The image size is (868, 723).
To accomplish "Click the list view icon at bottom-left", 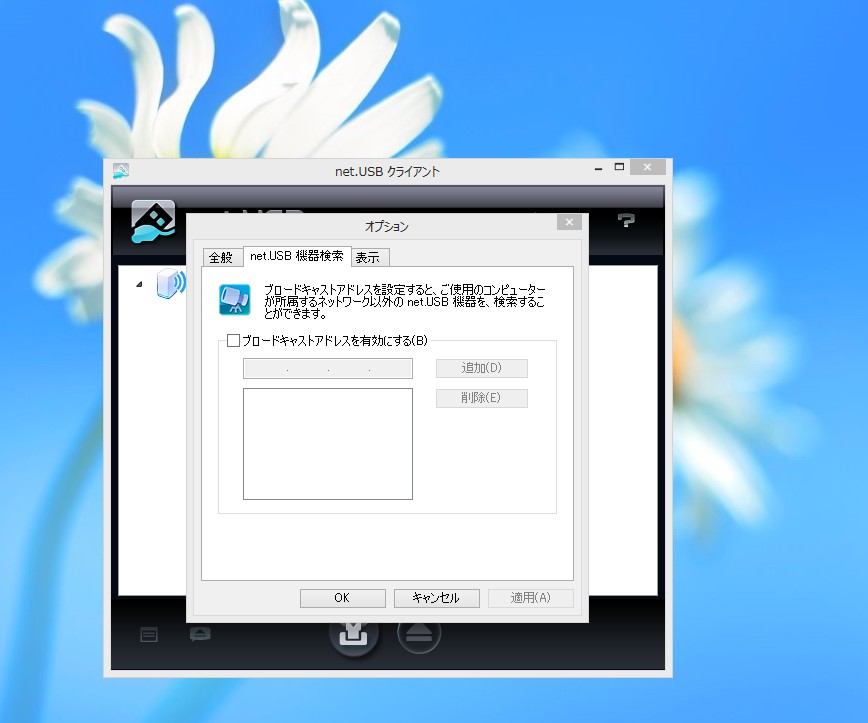I will (149, 635).
